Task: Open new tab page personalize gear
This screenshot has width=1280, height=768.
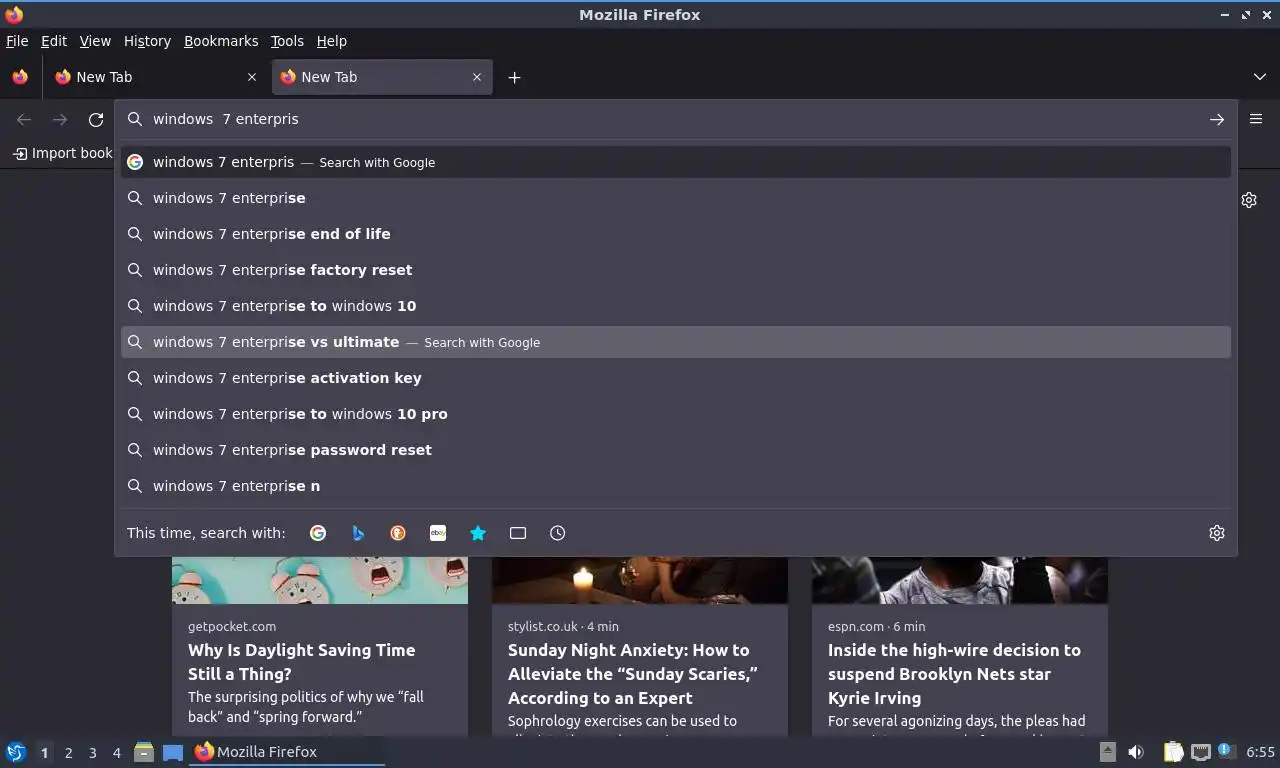Action: [x=1249, y=200]
